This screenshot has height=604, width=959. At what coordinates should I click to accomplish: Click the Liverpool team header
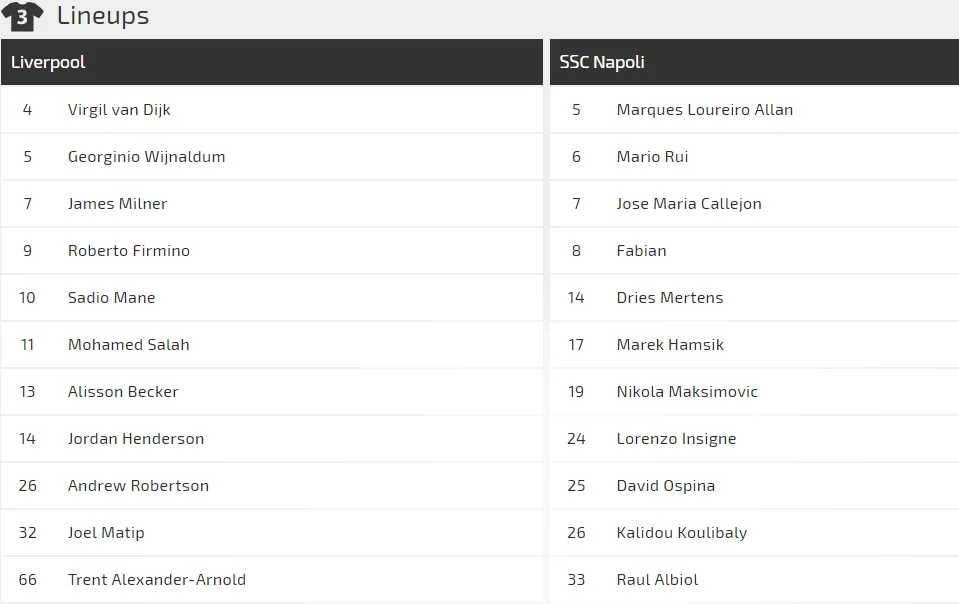click(x=48, y=62)
